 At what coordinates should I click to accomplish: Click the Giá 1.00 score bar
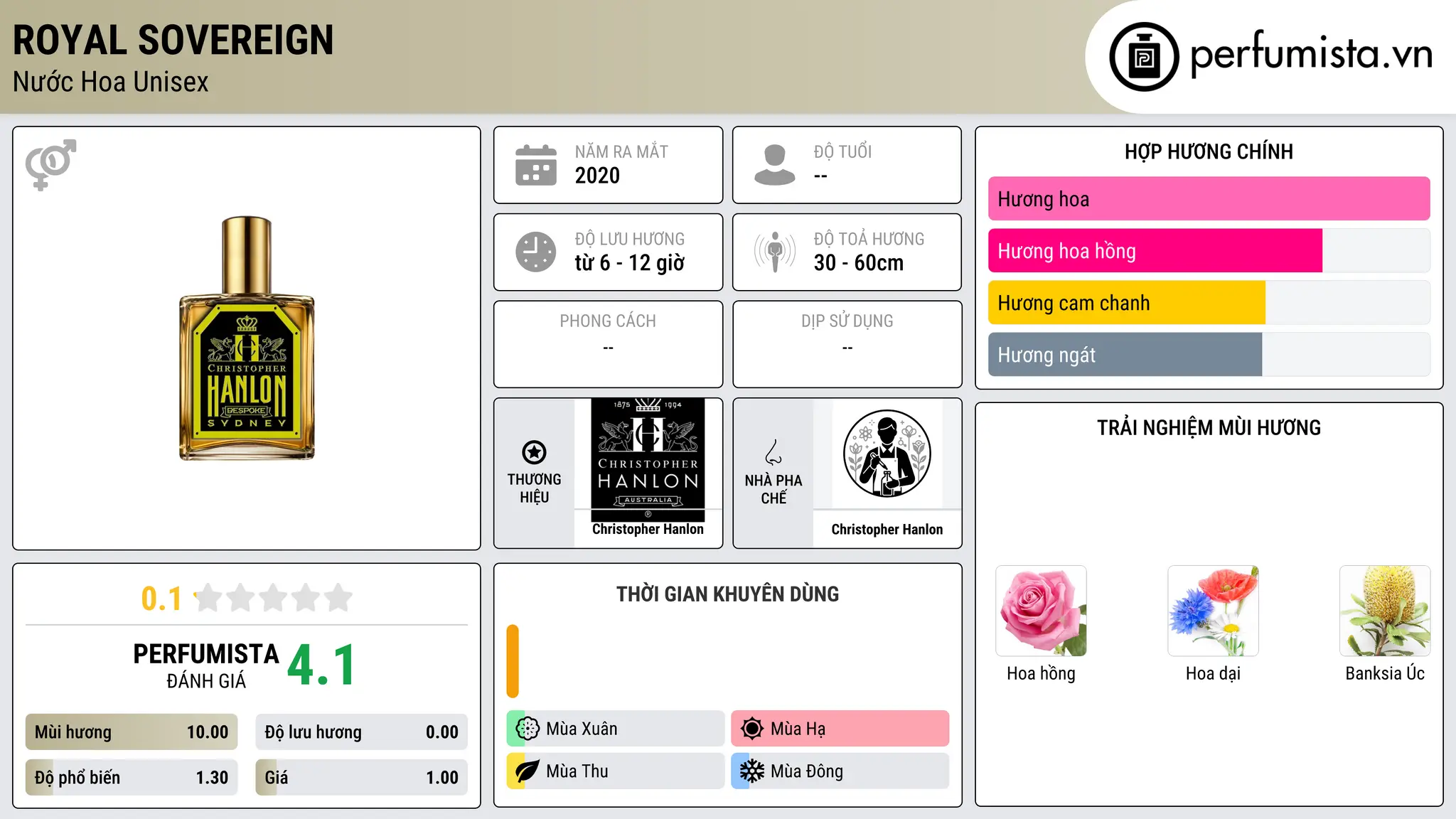(361, 778)
